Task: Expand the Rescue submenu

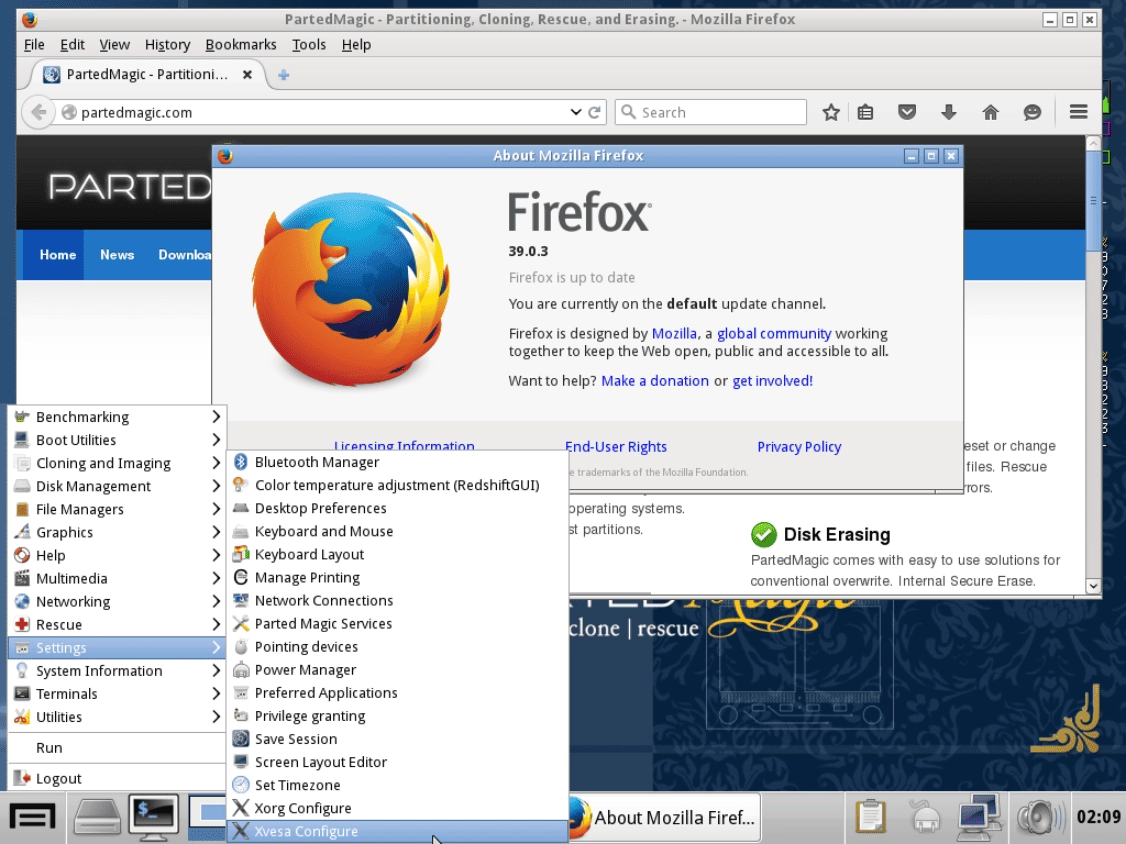Action: click(x=117, y=624)
